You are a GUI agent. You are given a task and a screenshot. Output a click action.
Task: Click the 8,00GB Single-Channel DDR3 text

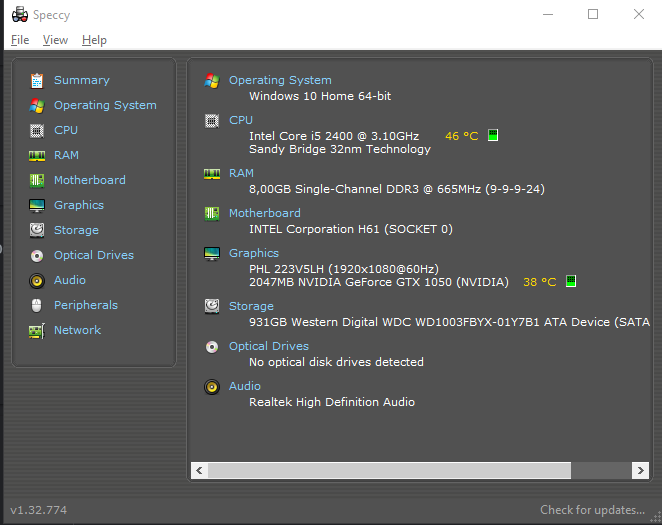397,189
